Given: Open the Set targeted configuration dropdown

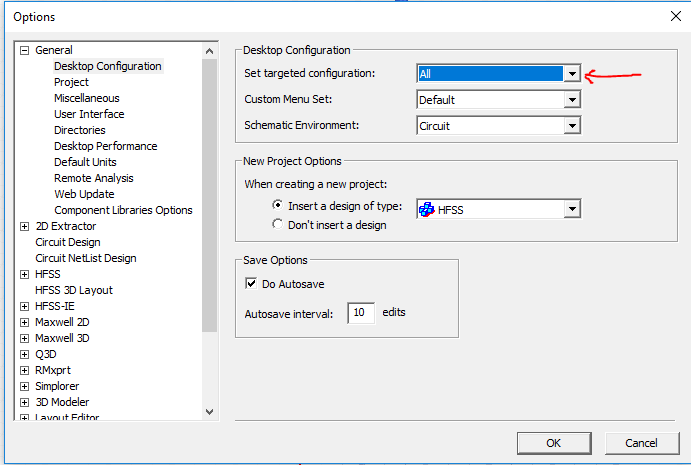Looking at the screenshot, I should tap(572, 74).
